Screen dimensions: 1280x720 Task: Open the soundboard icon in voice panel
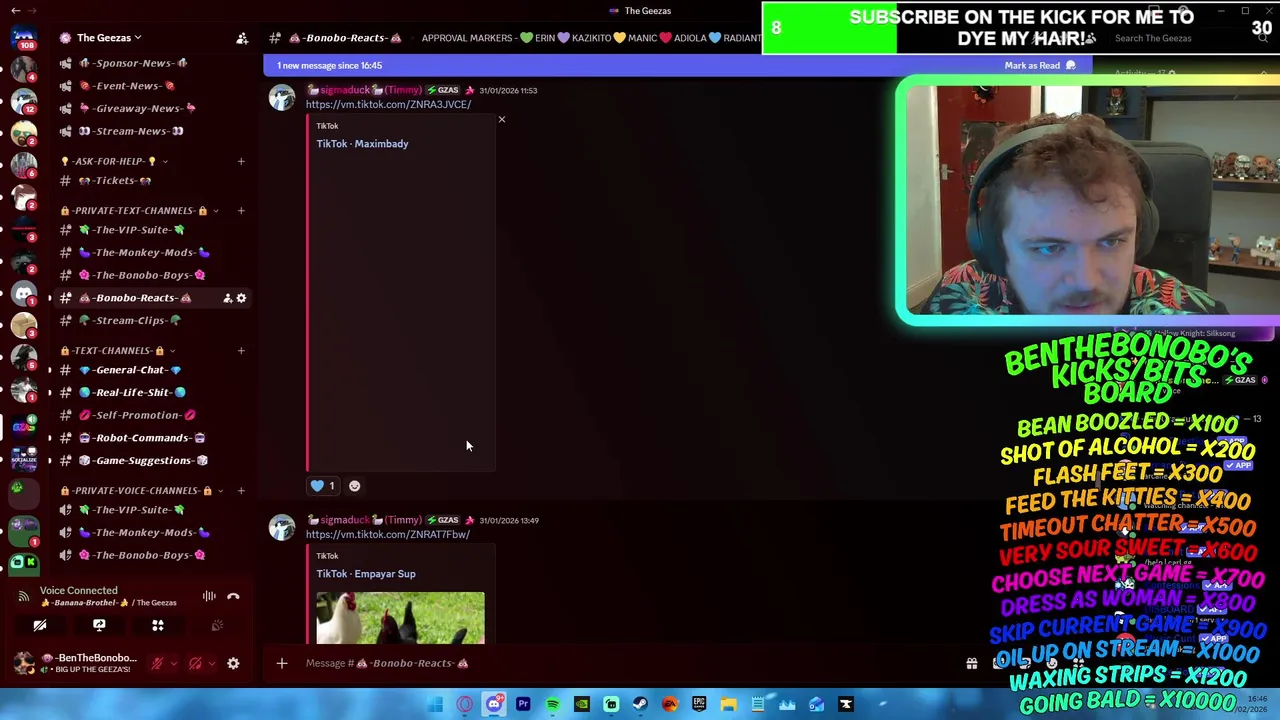217,625
